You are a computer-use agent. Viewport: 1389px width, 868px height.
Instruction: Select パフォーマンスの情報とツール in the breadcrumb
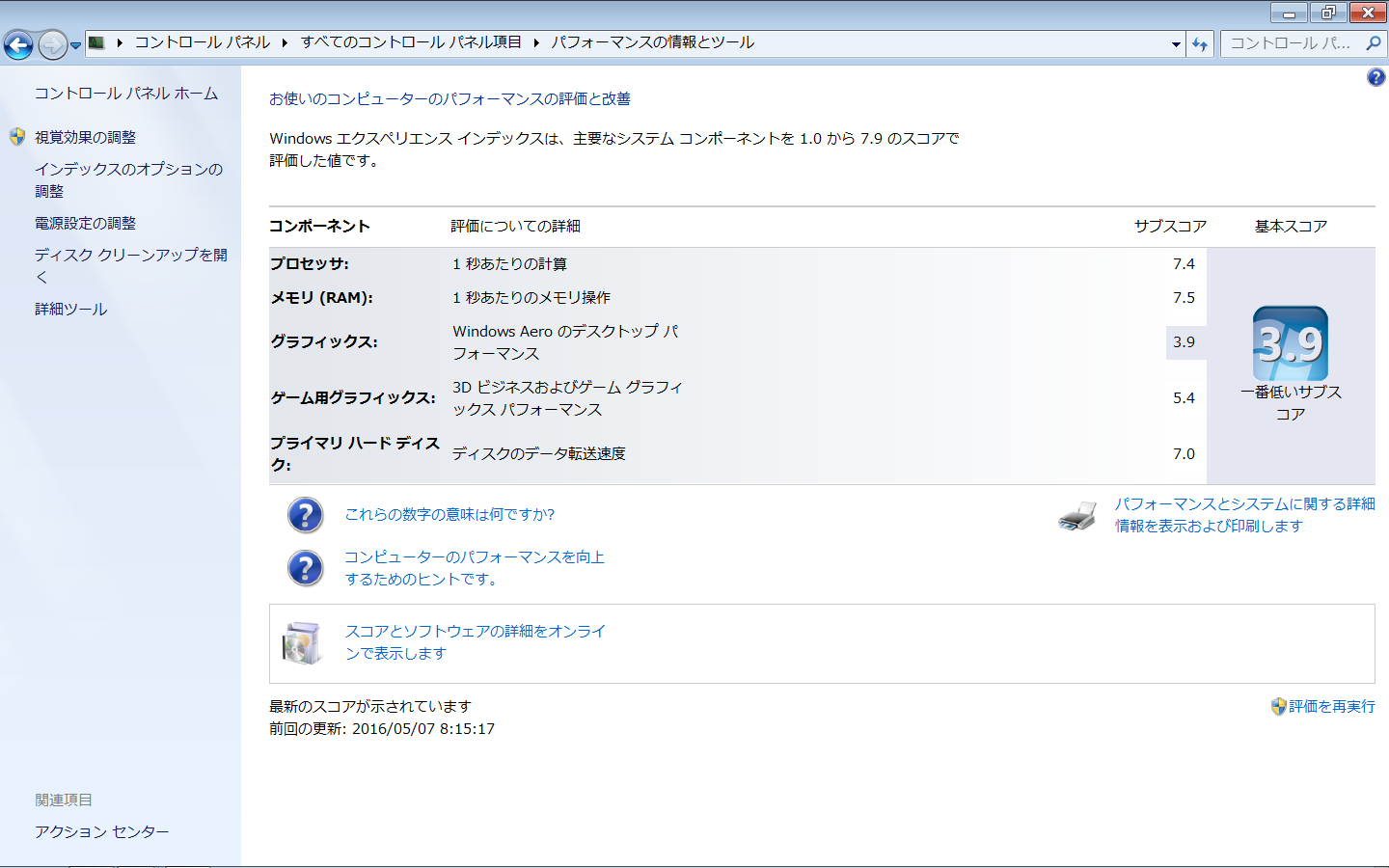[653, 42]
